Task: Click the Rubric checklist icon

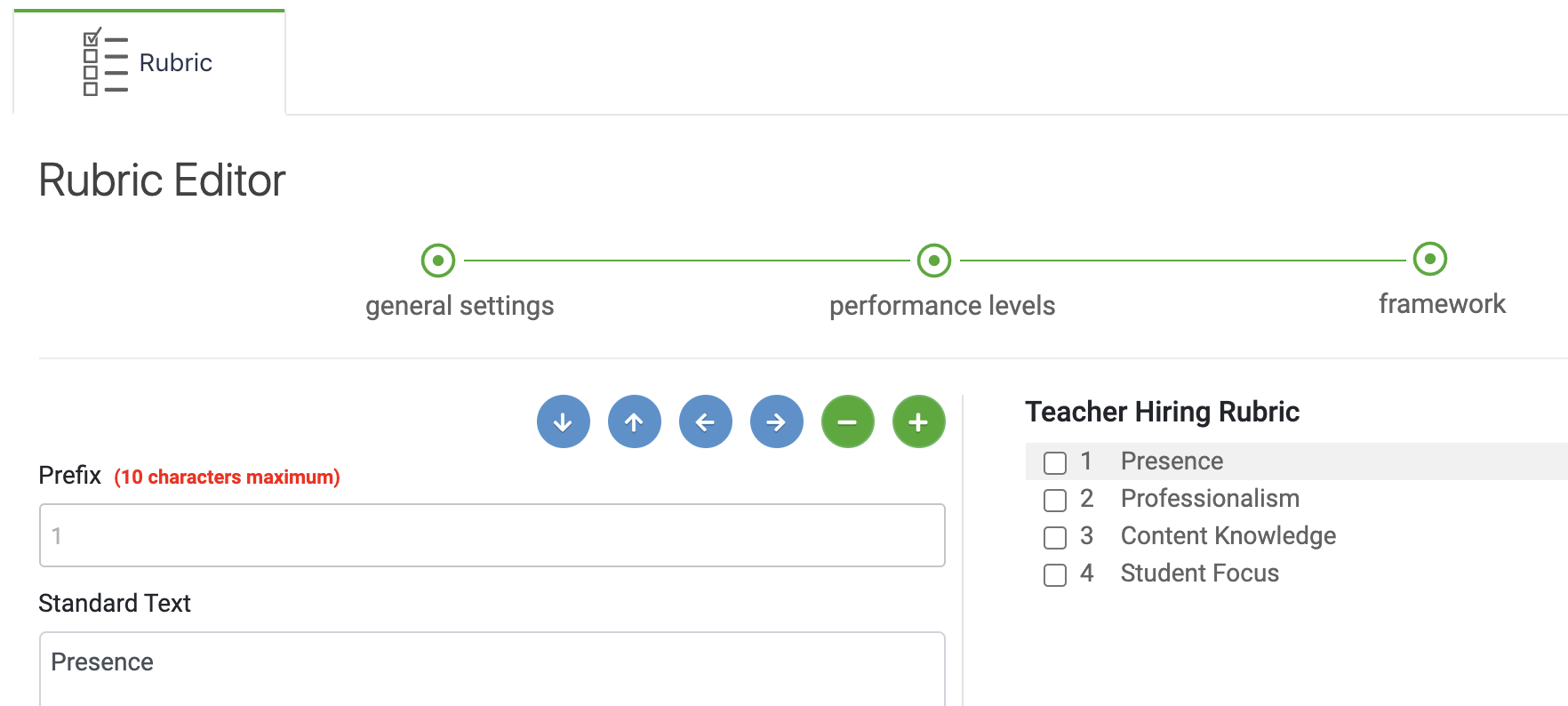Action: coord(105,61)
